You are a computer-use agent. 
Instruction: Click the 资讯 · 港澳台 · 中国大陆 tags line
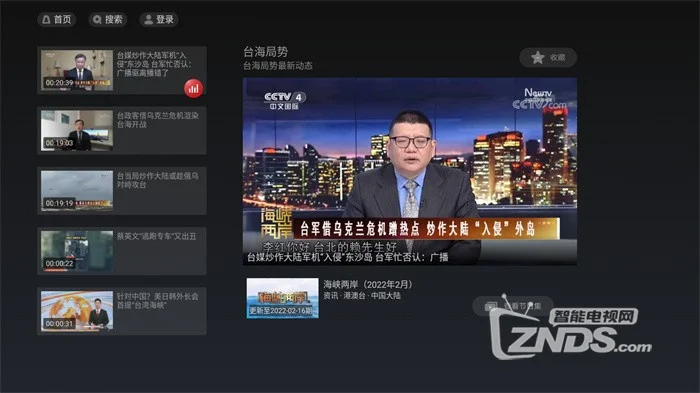pos(362,296)
